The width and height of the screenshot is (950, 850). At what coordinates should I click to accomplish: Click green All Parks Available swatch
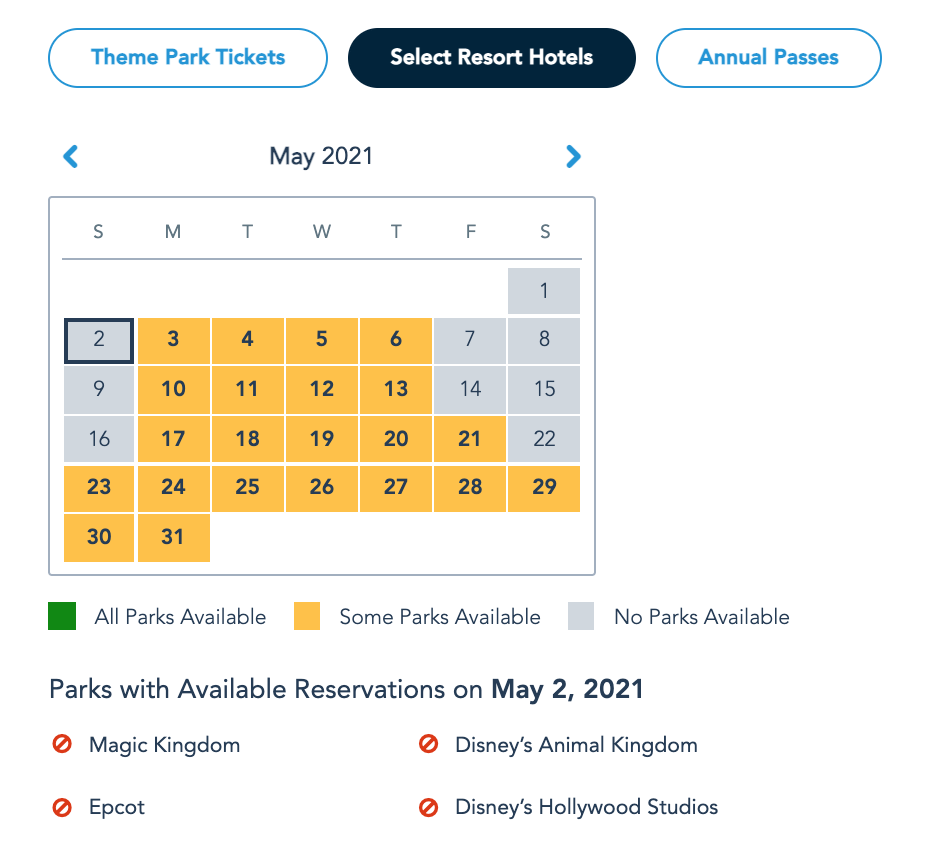(62, 617)
